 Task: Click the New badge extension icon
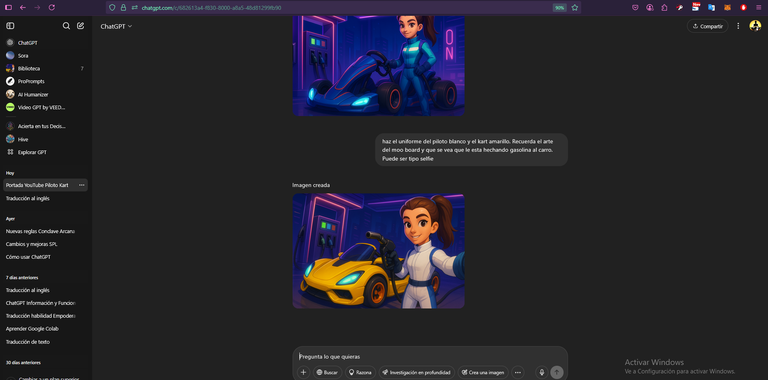696,7
